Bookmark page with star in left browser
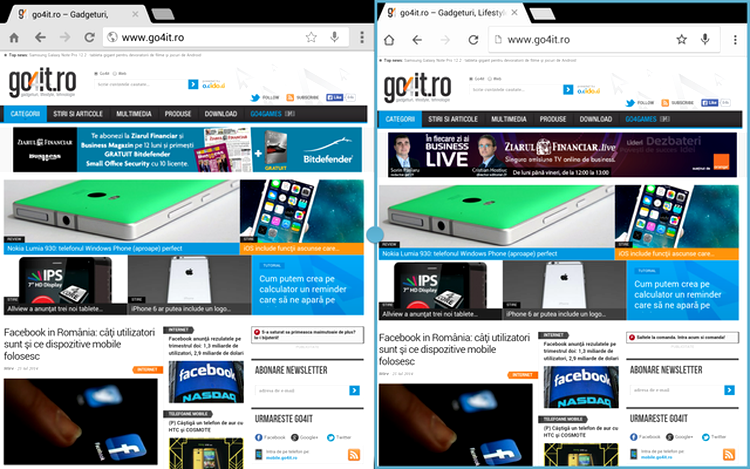Screen dimensions: 750x469 pyautogui.click(x=311, y=37)
